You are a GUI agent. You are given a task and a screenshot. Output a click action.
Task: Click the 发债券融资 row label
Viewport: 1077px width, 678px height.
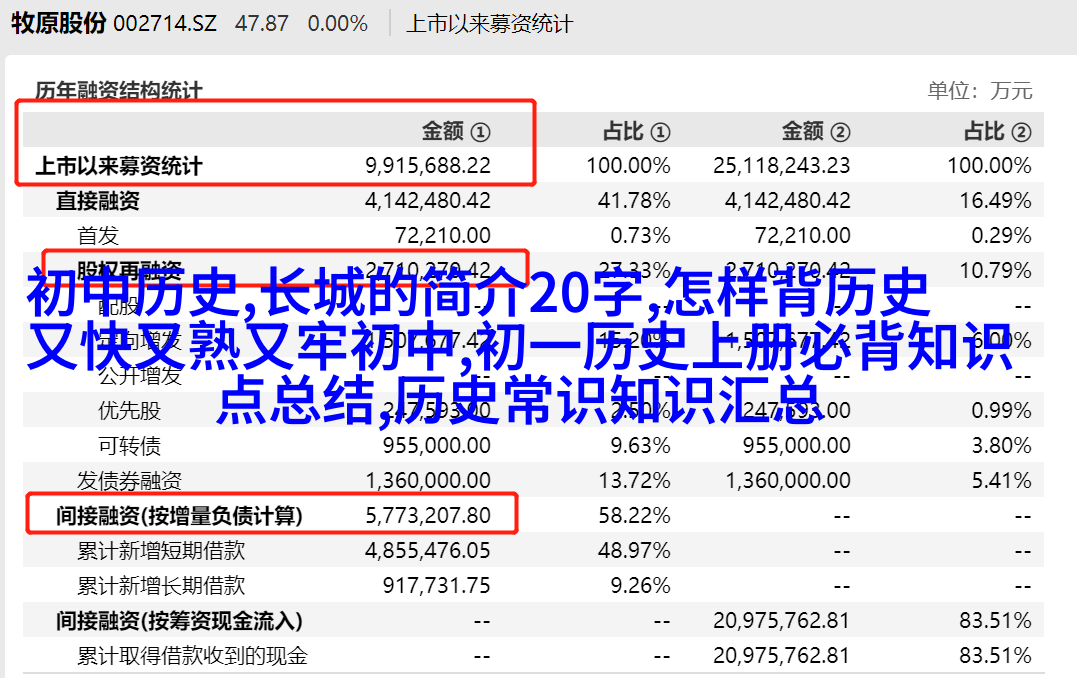point(129,481)
